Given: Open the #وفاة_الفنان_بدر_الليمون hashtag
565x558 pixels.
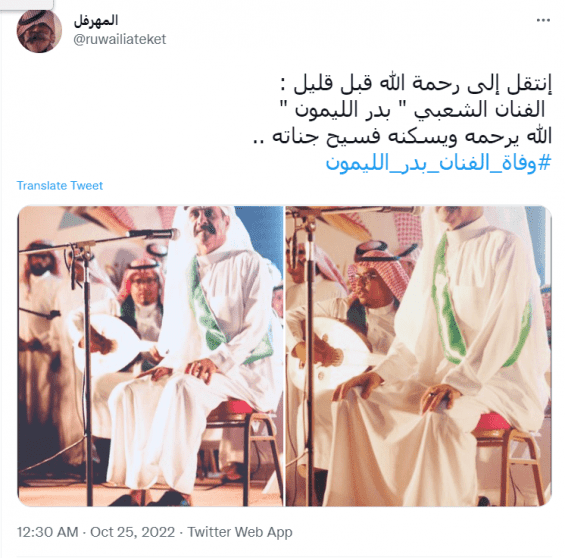Looking at the screenshot, I should click(438, 164).
